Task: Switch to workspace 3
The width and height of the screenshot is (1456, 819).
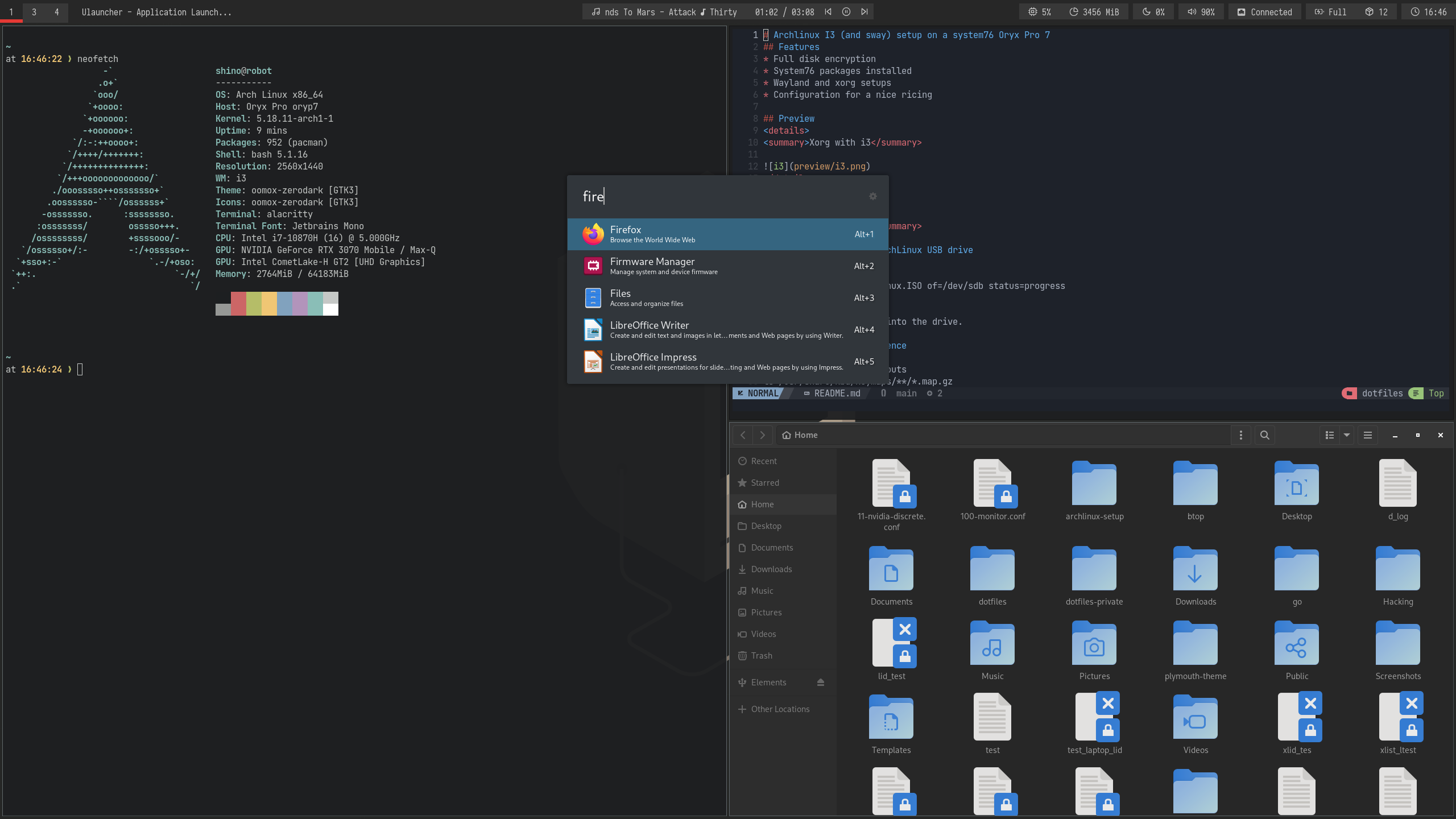Action: (34, 12)
